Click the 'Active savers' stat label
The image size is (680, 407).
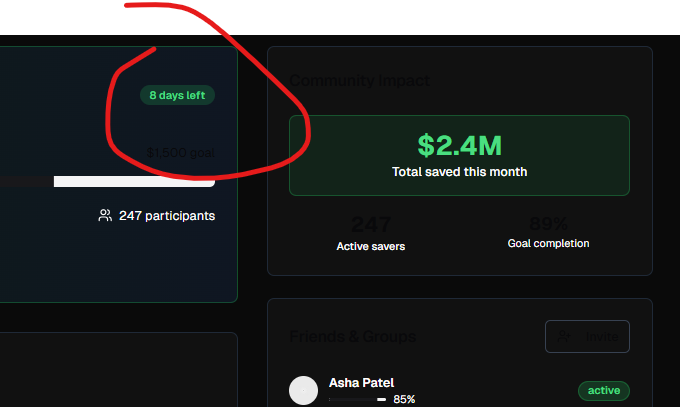click(371, 246)
